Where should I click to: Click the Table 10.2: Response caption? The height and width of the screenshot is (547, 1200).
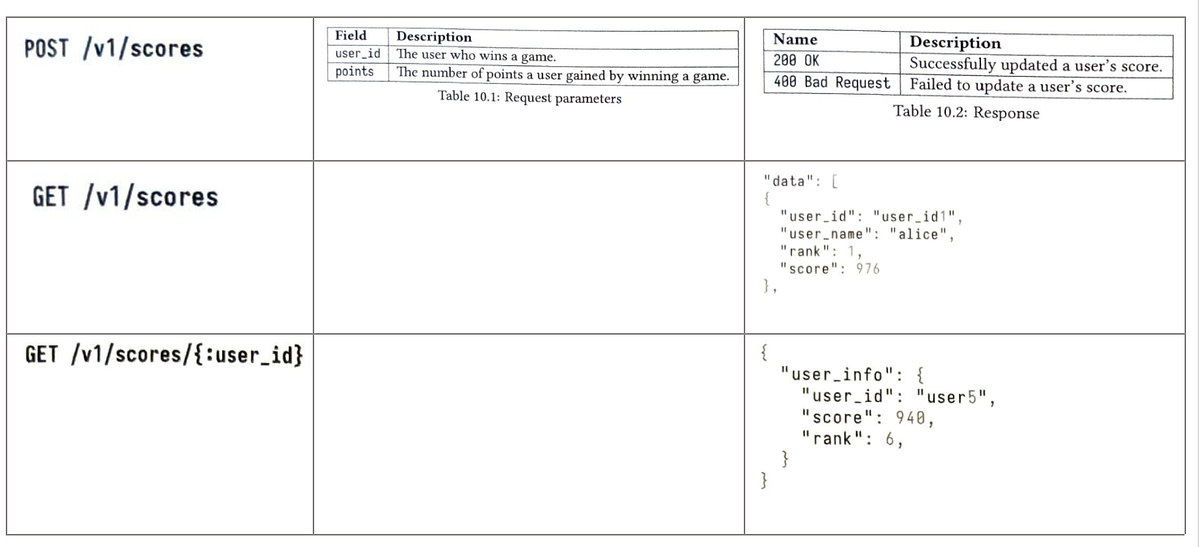point(966,112)
